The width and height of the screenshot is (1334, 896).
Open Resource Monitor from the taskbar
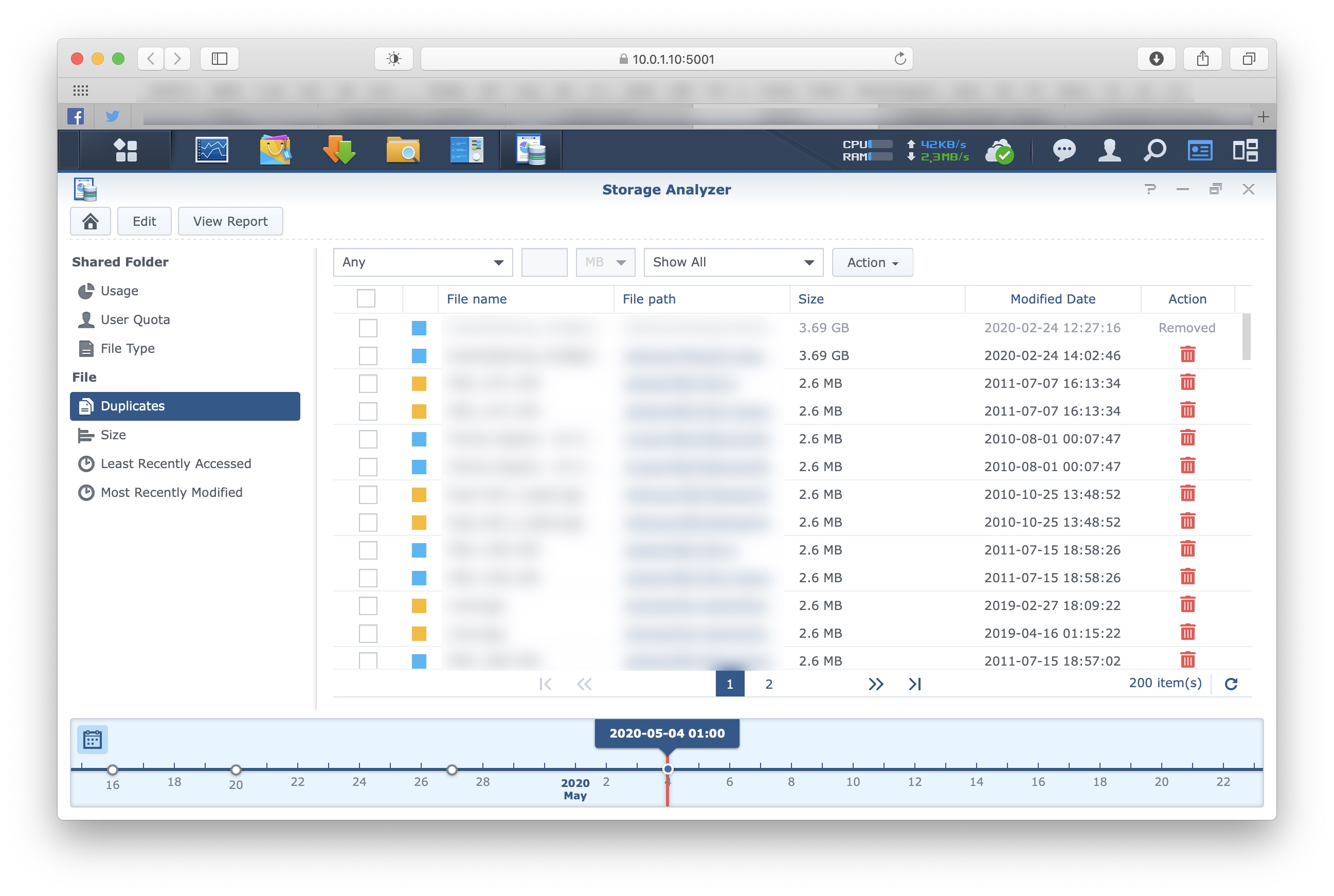pyautogui.click(x=211, y=151)
